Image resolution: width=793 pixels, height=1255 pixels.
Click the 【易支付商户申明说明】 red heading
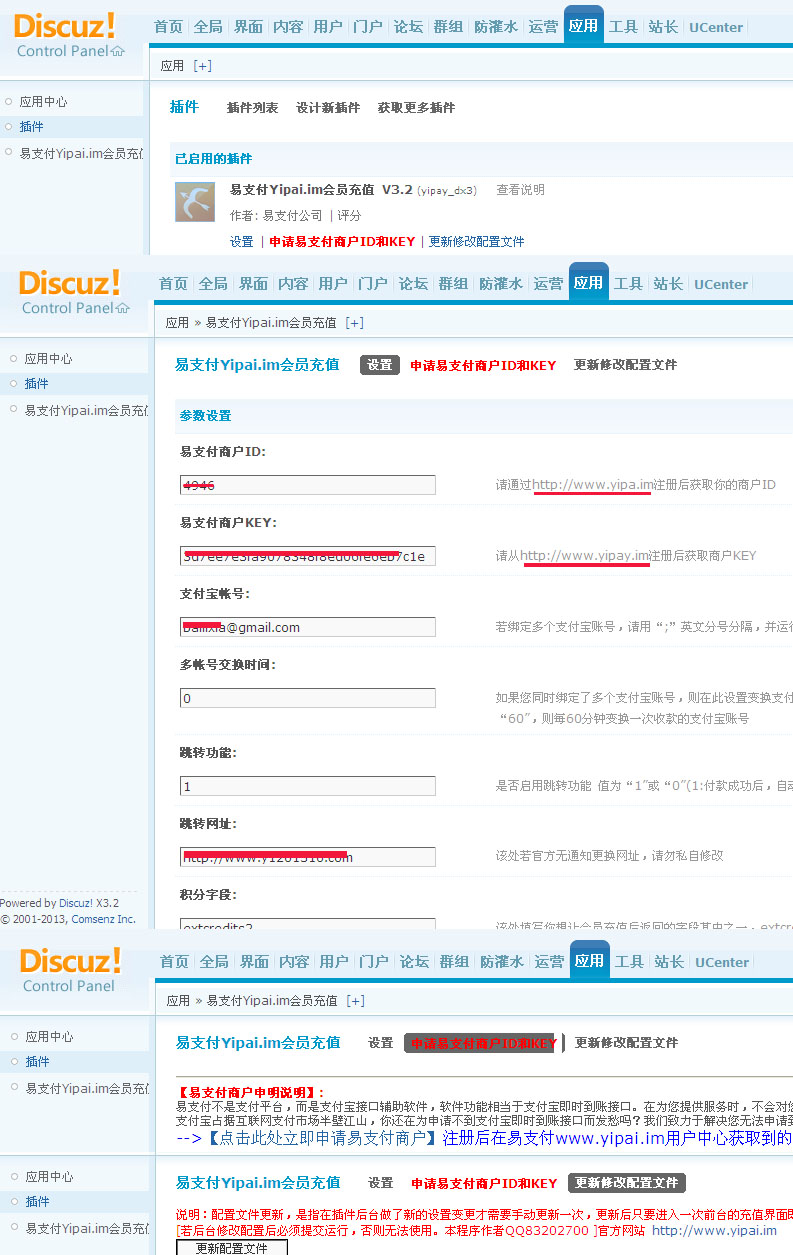click(x=250, y=1093)
